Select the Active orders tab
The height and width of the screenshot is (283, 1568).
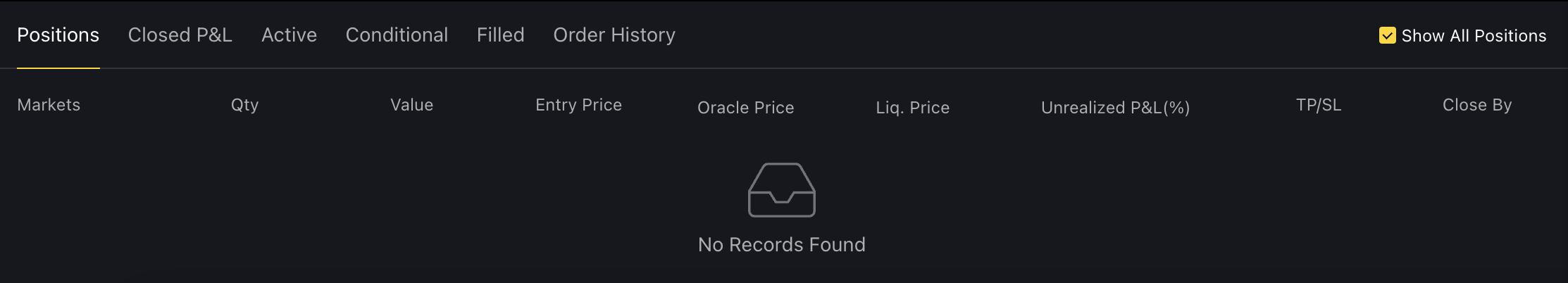[x=289, y=35]
